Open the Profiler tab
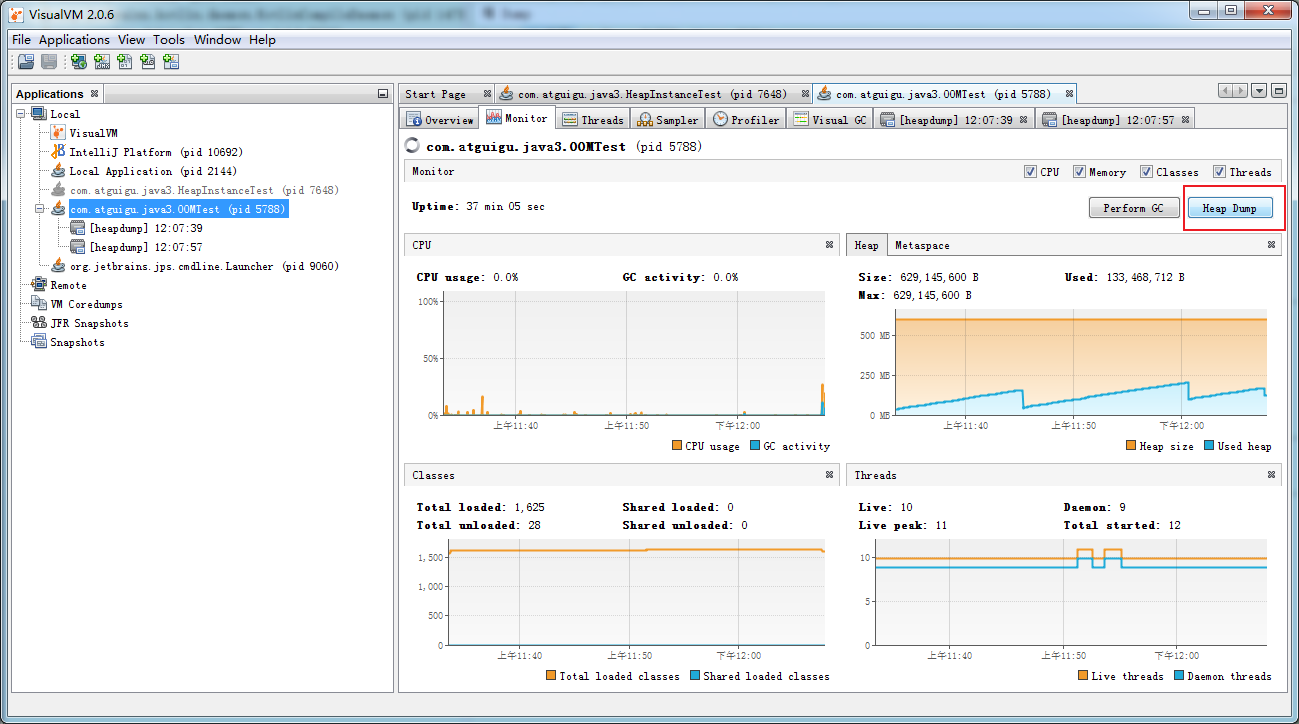Viewport: 1299px width, 724px height. [x=746, y=120]
